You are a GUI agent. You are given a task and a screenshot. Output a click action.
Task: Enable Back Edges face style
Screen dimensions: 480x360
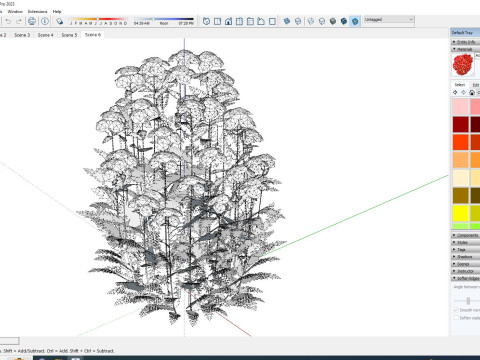[x=298, y=21]
